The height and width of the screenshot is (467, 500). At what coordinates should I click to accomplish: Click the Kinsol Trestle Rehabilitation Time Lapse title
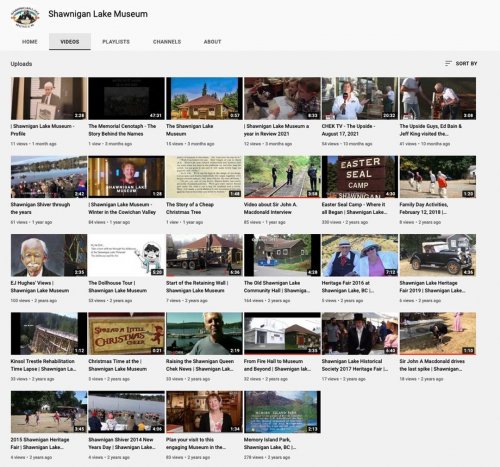click(43, 365)
